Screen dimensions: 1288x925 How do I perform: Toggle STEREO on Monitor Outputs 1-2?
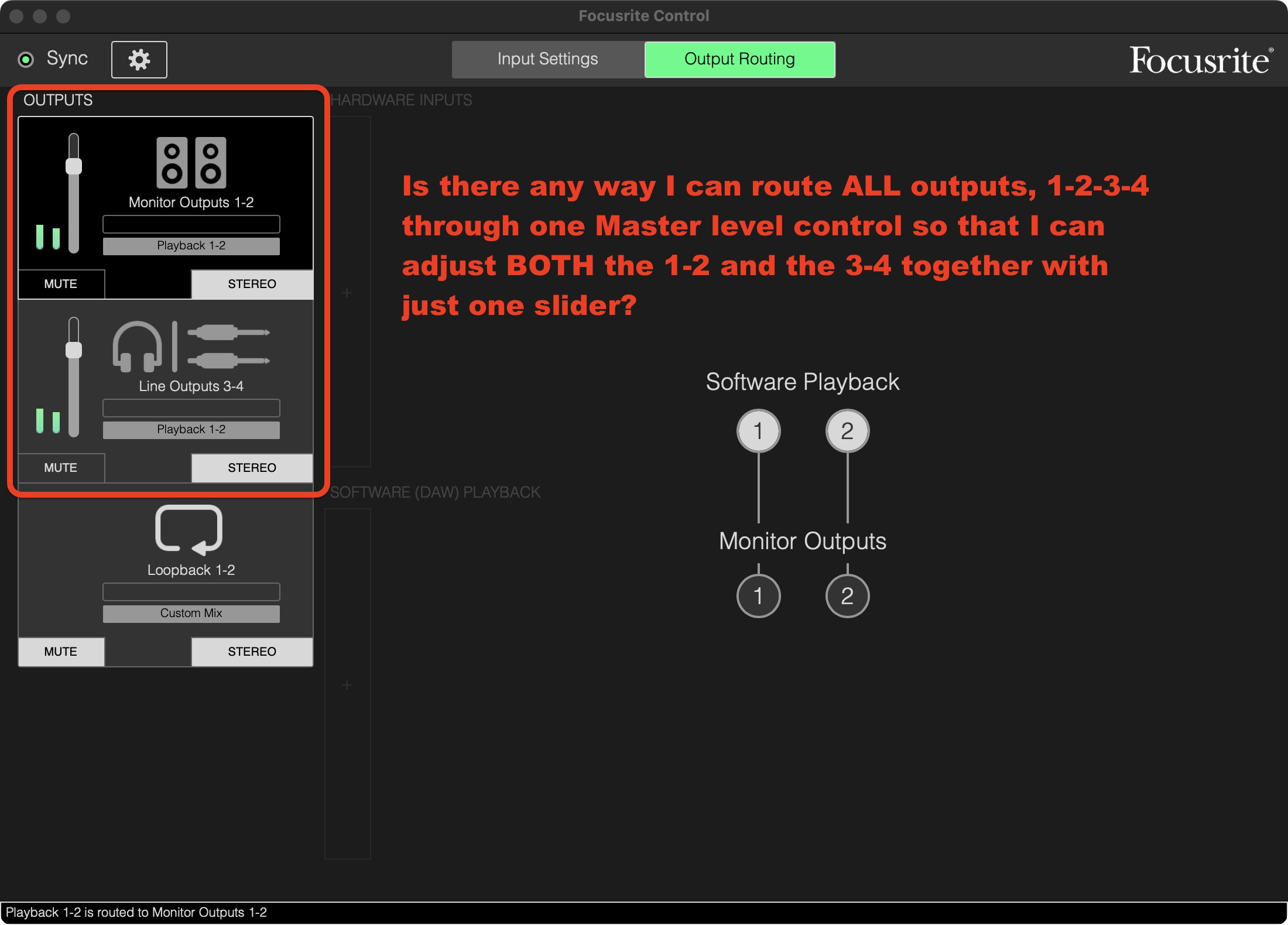[252, 284]
